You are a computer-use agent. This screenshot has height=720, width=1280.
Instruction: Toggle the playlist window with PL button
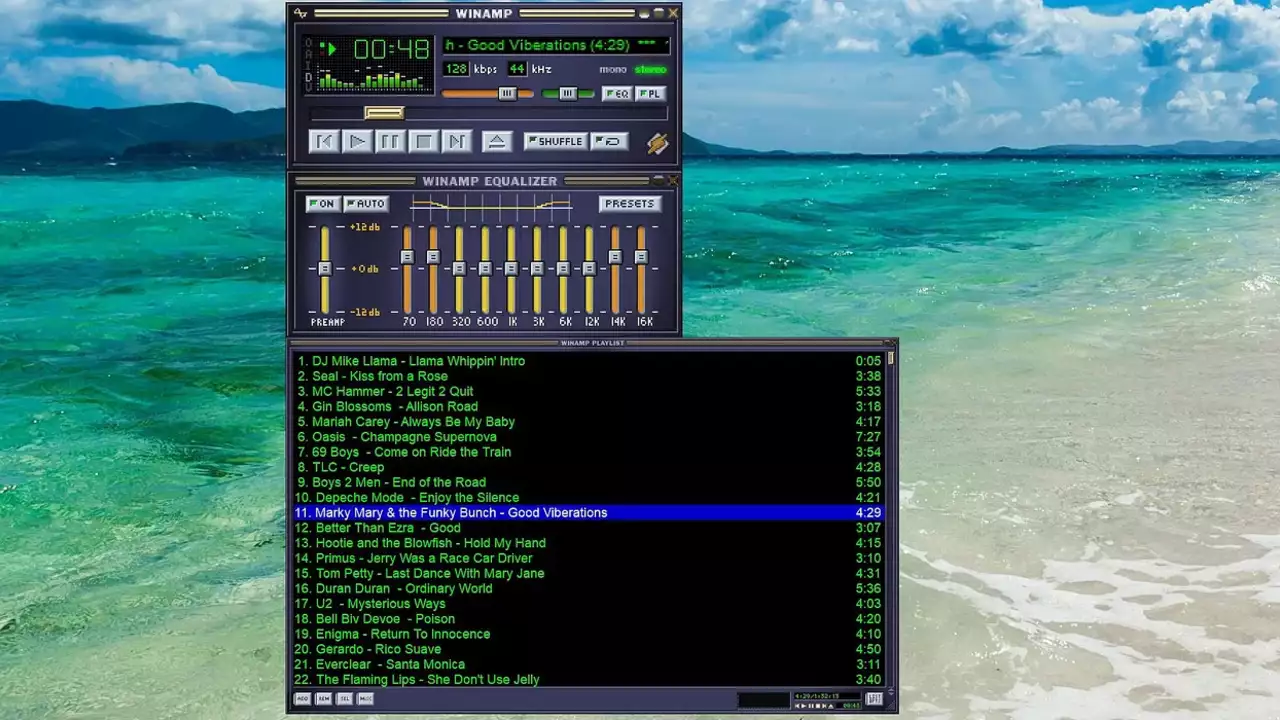pyautogui.click(x=650, y=94)
